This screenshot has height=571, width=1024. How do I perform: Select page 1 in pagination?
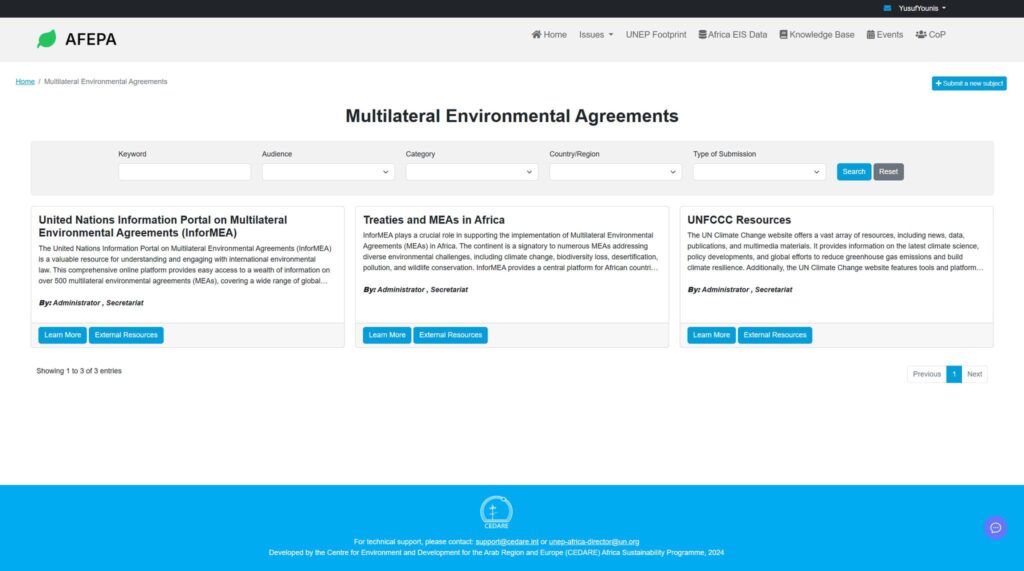(953, 374)
